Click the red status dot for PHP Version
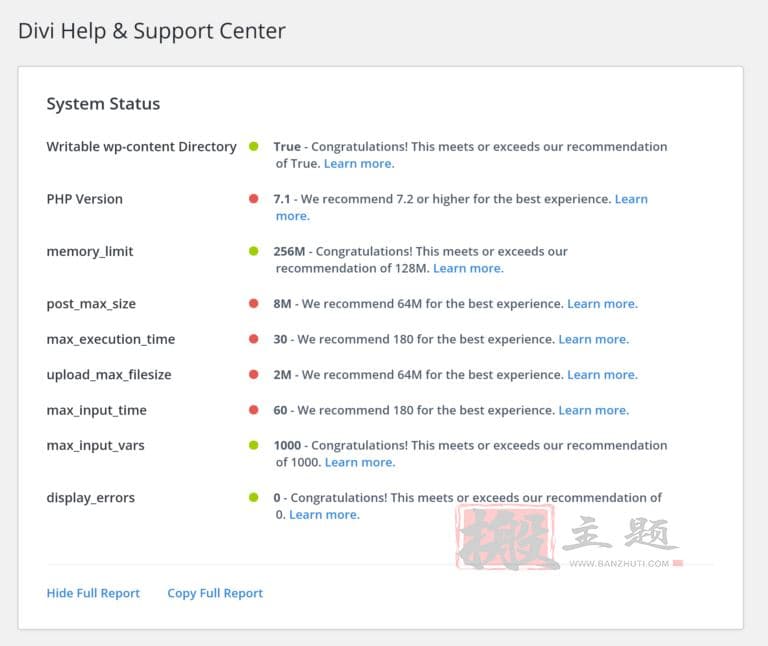Image resolution: width=768 pixels, height=646 pixels. click(253, 198)
